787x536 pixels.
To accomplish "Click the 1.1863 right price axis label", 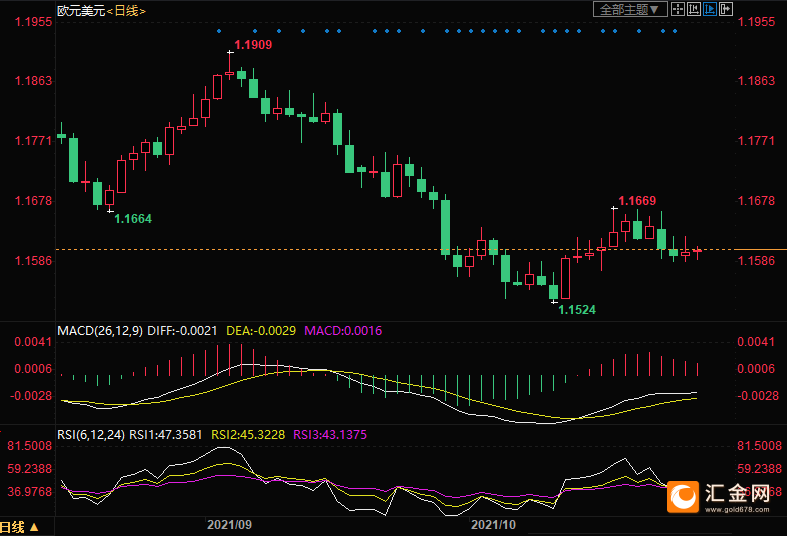I will click(756, 81).
